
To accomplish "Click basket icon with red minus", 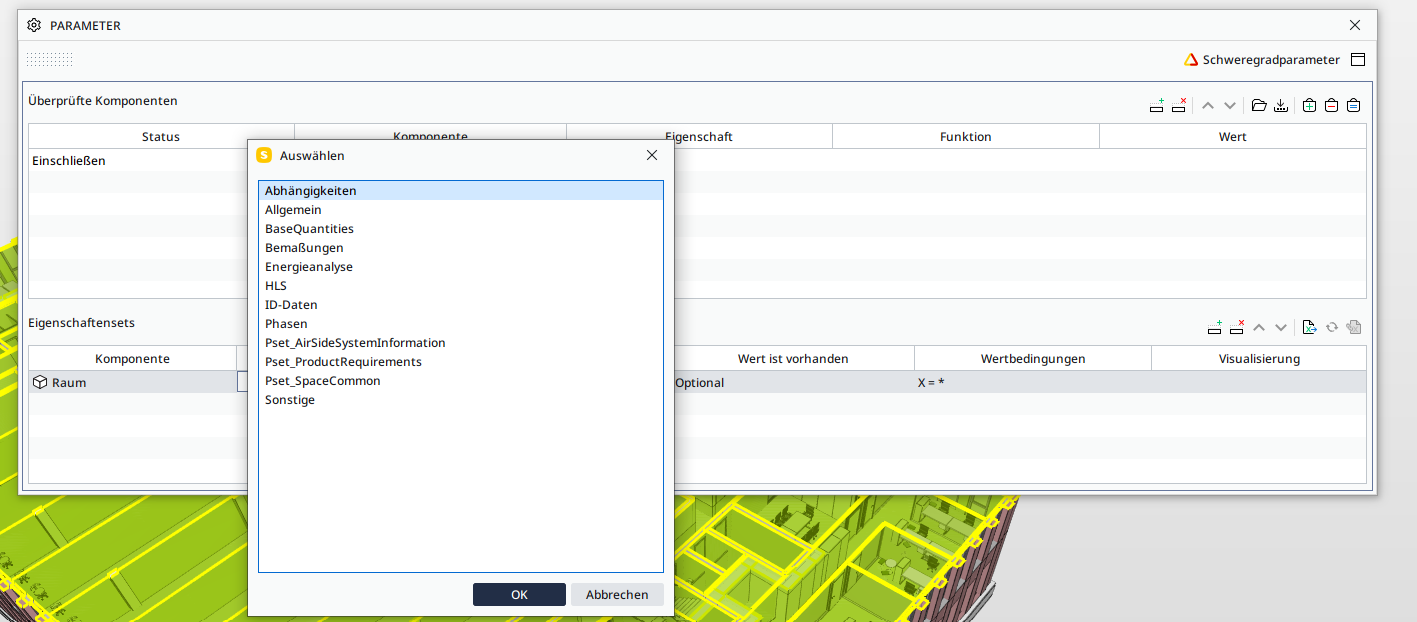I will pos(1332,105).
